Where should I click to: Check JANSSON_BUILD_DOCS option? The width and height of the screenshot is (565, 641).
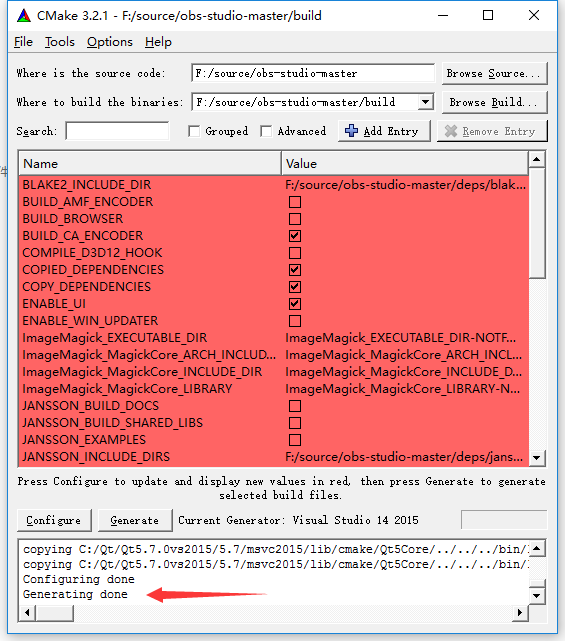click(x=295, y=406)
